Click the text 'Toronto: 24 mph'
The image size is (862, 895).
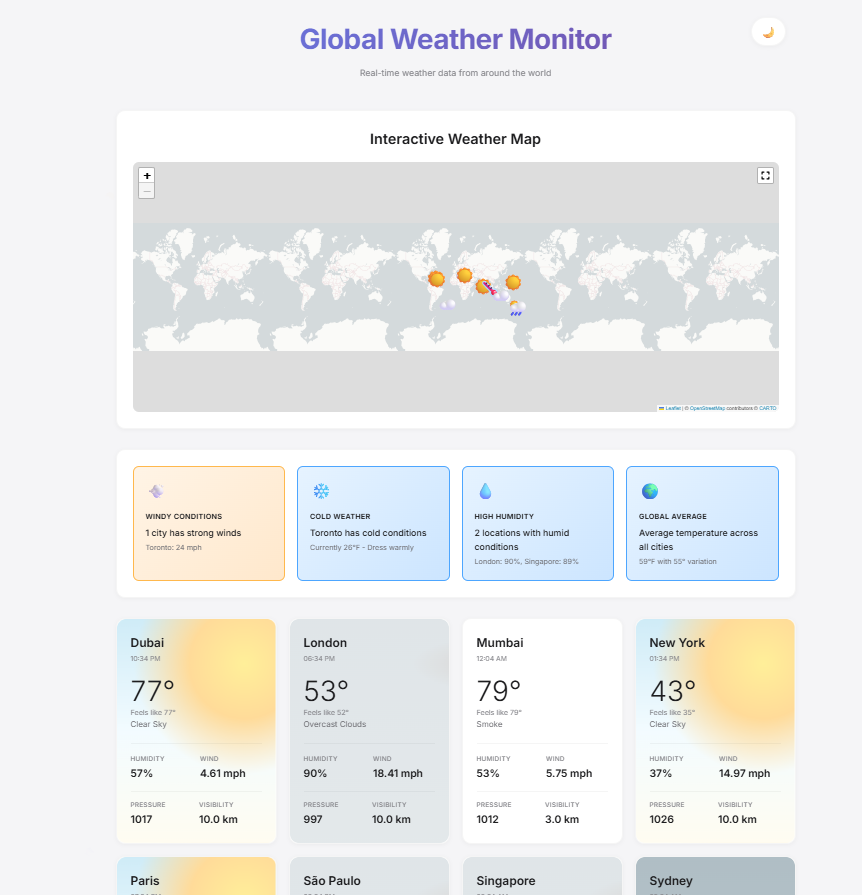174,547
